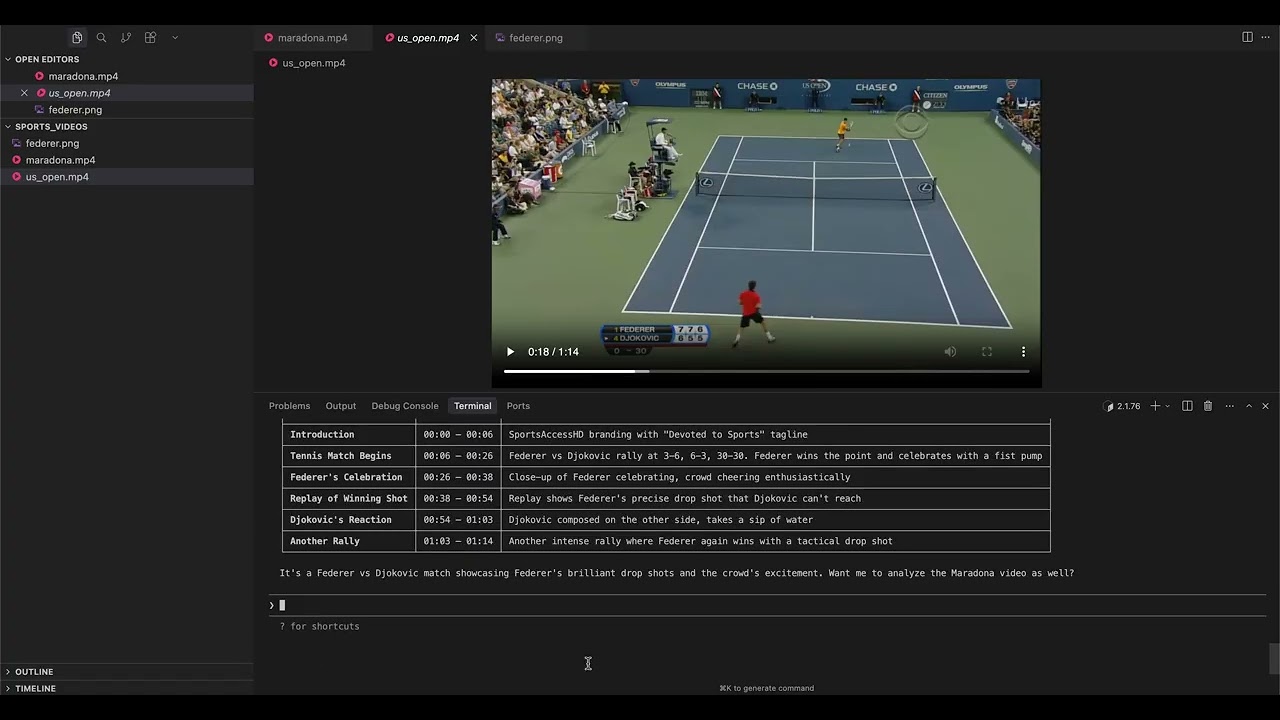Expand additional views chevron in sidebar header
Viewport: 1280px width, 720px height.
pos(175,37)
